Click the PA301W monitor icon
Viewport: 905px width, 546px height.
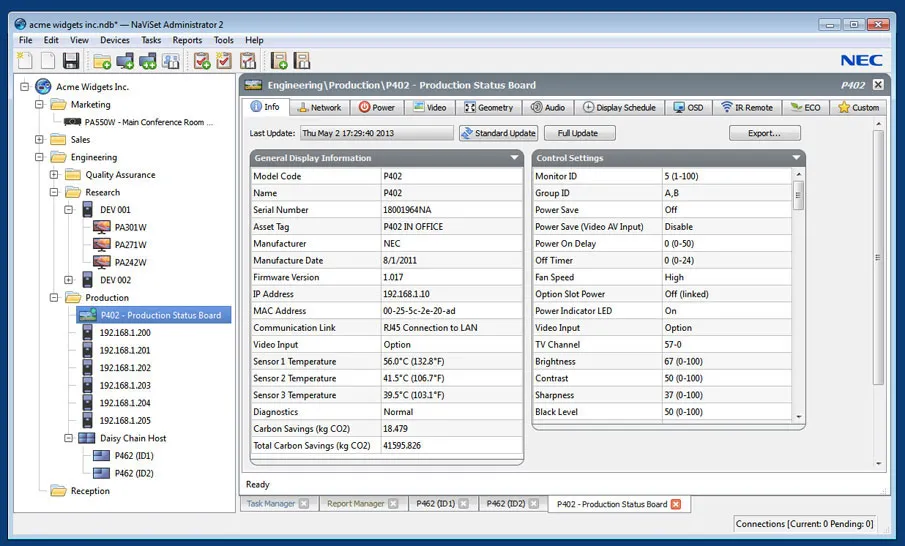tap(102, 227)
